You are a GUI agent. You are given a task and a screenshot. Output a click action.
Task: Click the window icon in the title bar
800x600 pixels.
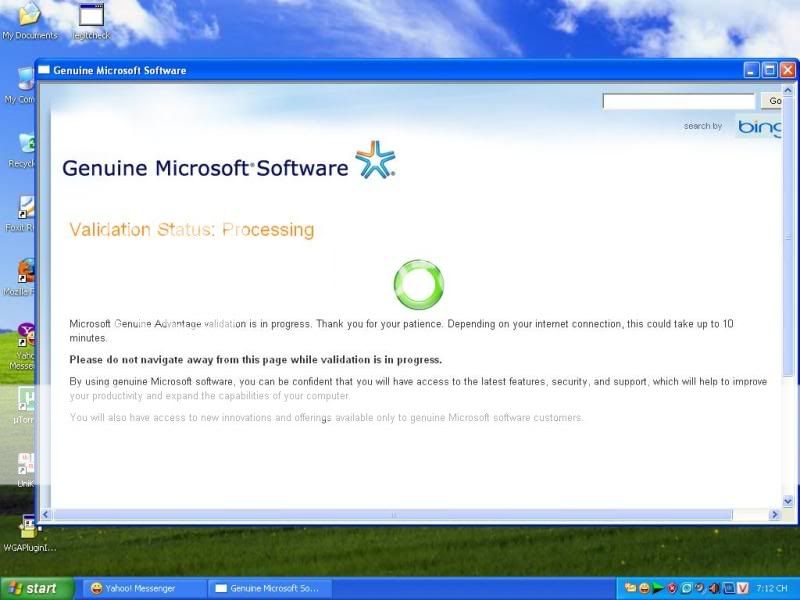[x=44, y=70]
